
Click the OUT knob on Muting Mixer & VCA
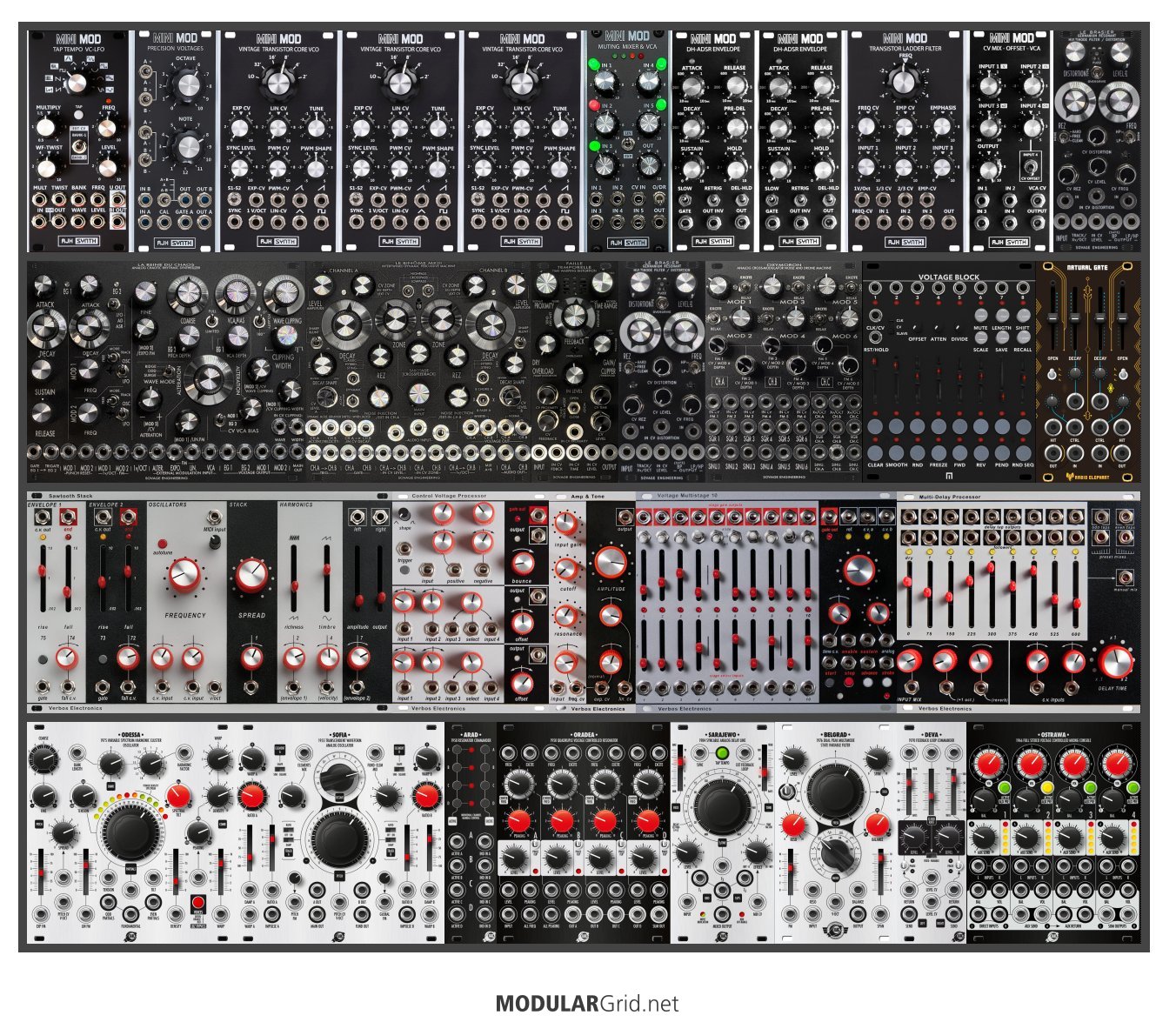pyautogui.click(x=648, y=164)
